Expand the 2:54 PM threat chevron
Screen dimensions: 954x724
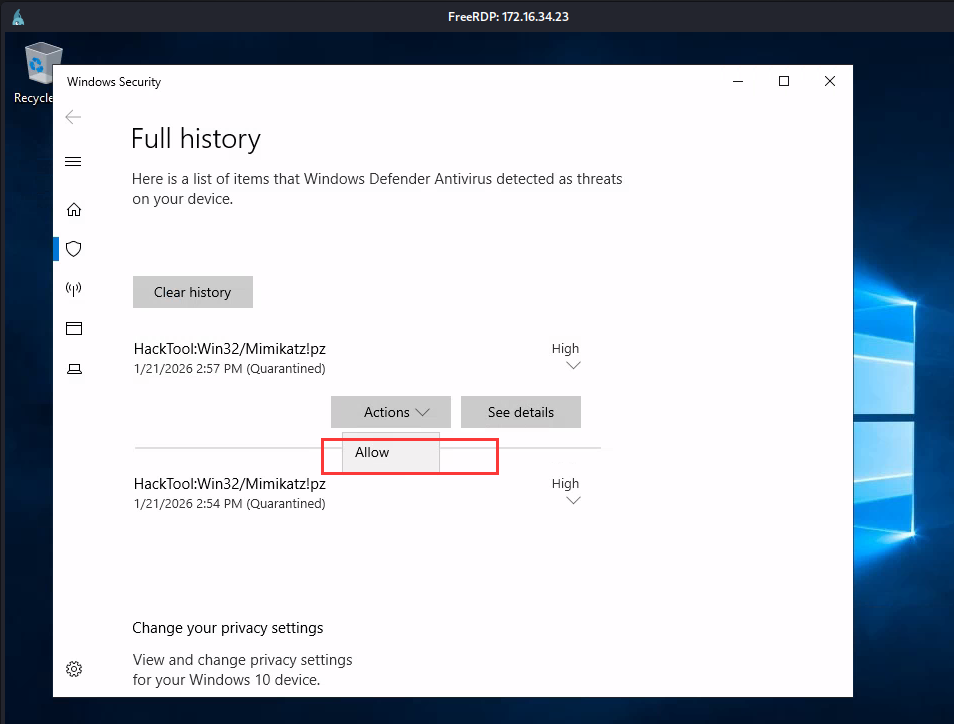point(573,500)
